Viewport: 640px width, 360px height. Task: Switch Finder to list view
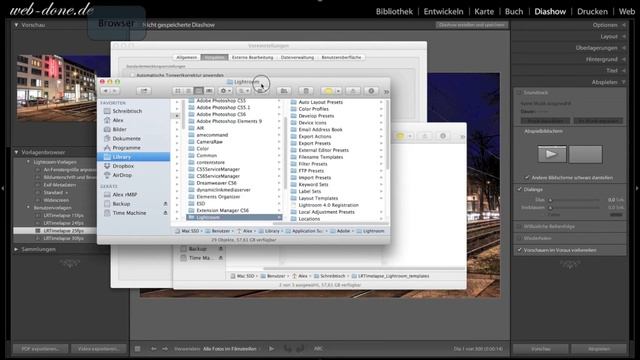click(188, 91)
